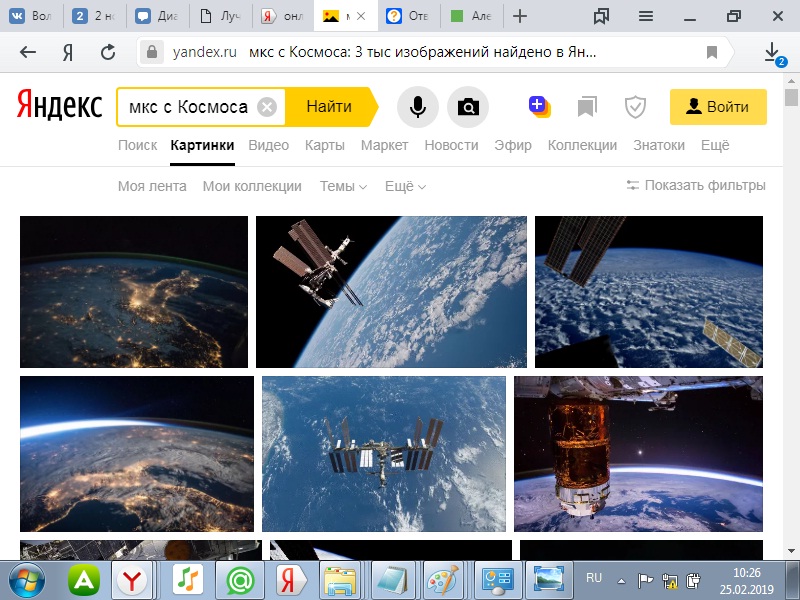
Task: Open Yandex Browser red Y taskbar icon
Action: (132, 581)
